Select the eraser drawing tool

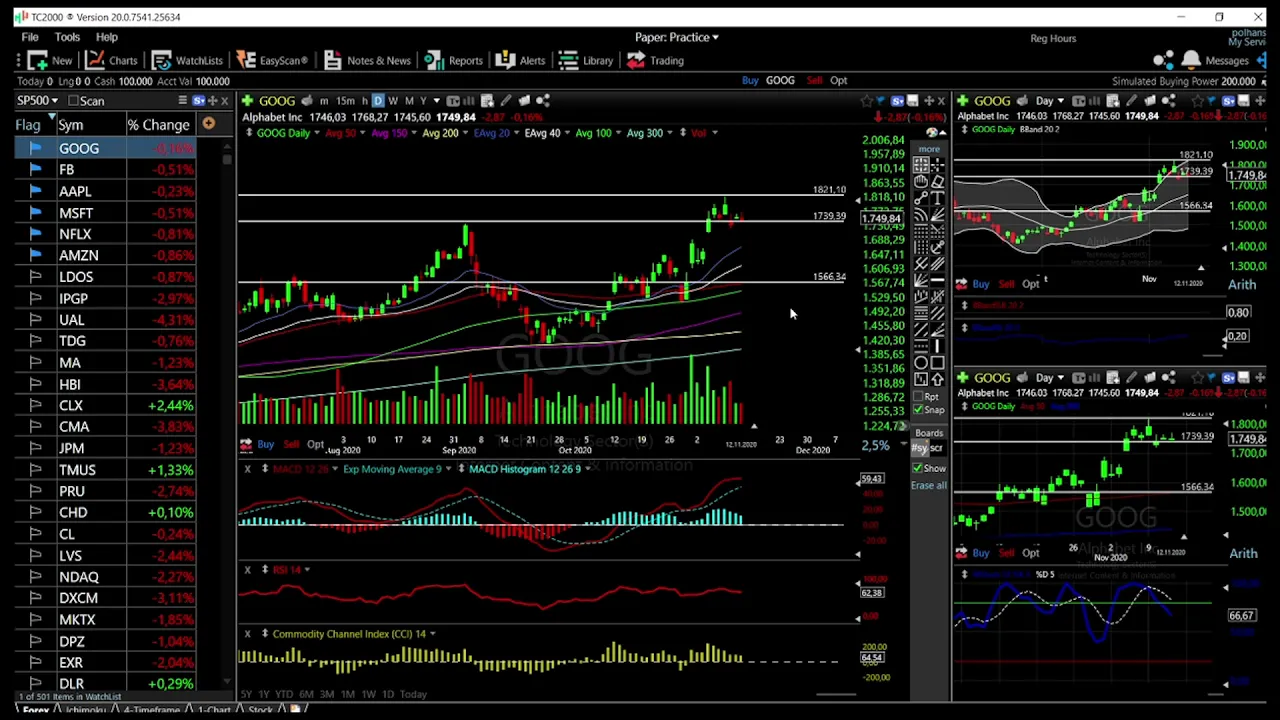[937, 181]
